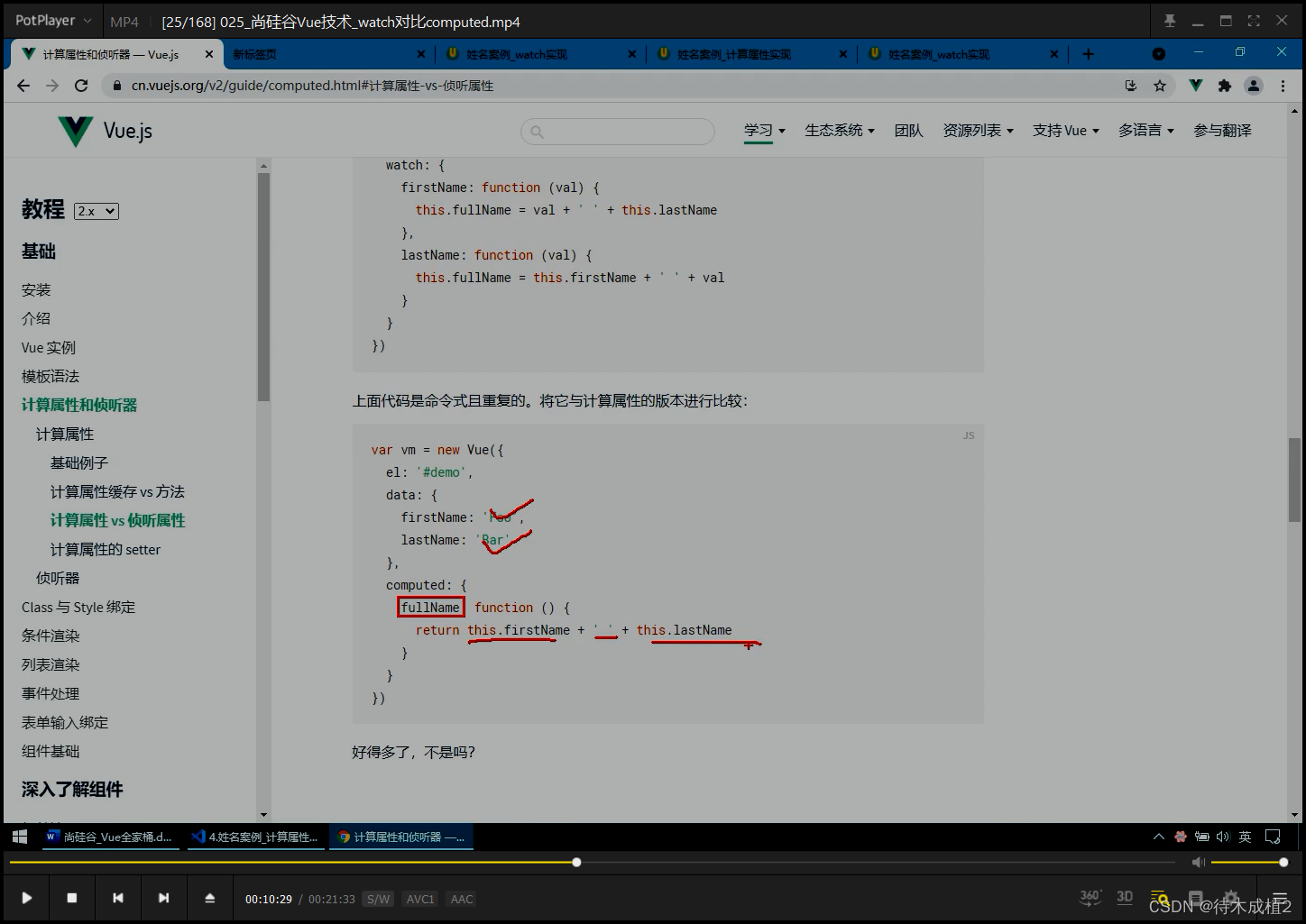This screenshot has height=924, width=1306.
Task: Open Class 与 Style 绑定 sidebar link
Action: pyautogui.click(x=78, y=607)
